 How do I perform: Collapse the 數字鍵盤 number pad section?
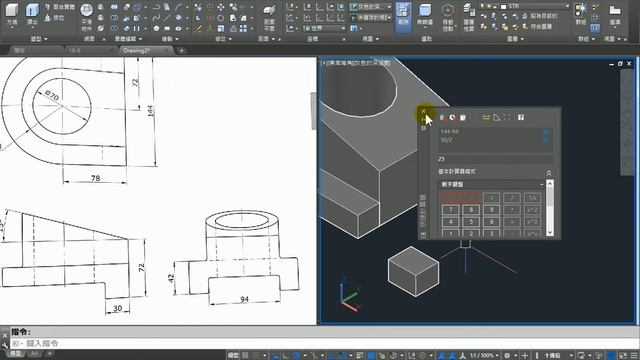(x=541, y=184)
